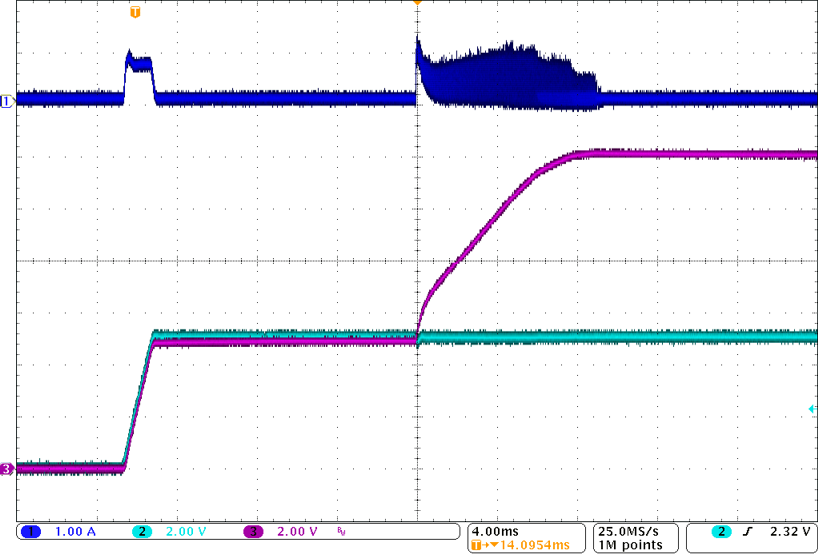Image resolution: width=818 pixels, height=555 pixels.
Task: Select the orange T trigger position marker
Action: 136,12
